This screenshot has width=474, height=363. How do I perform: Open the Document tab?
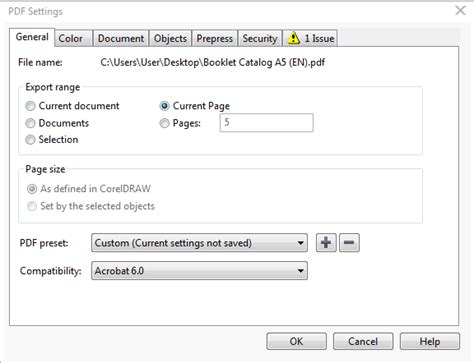coord(121,38)
